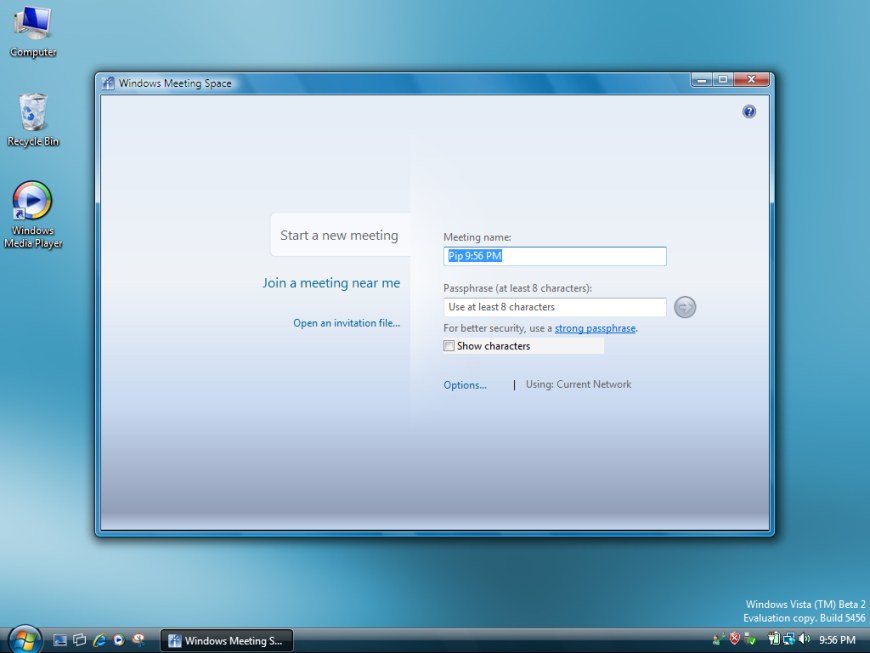Click the circular go arrow button beside passphrase

click(685, 307)
